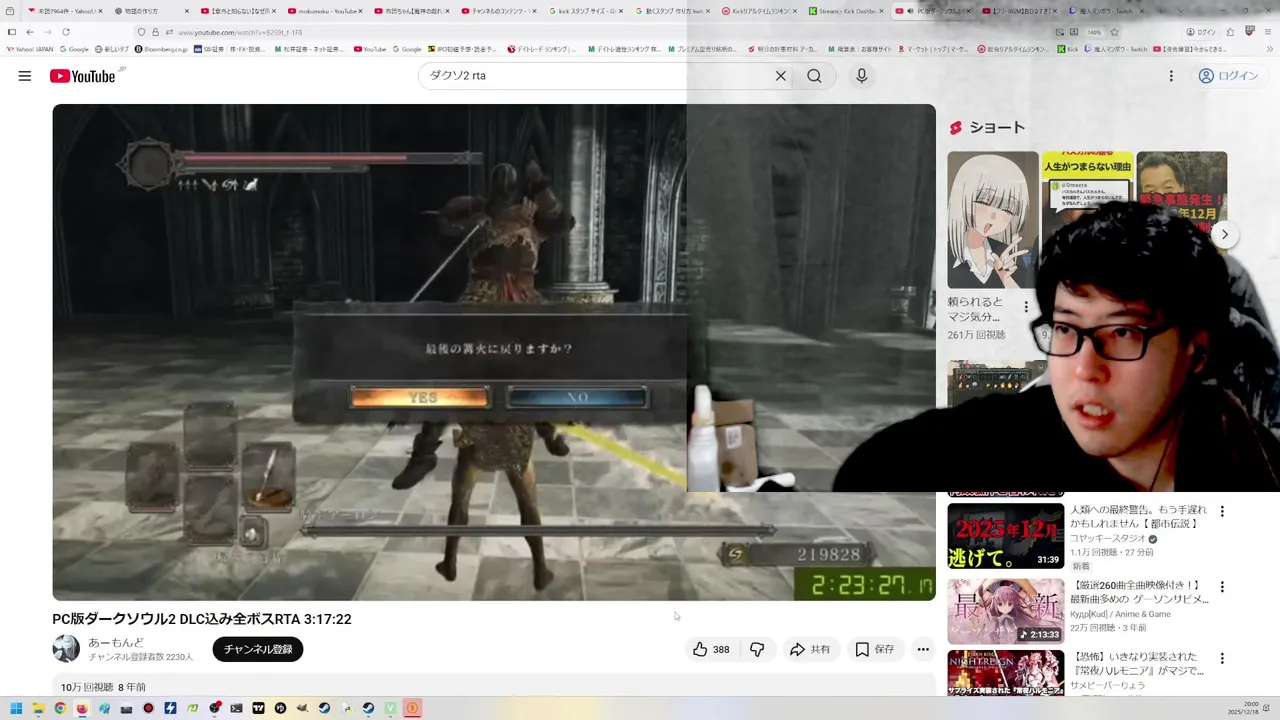Open the first Steam taskbar icon
The image size is (1280, 720).
324,708
